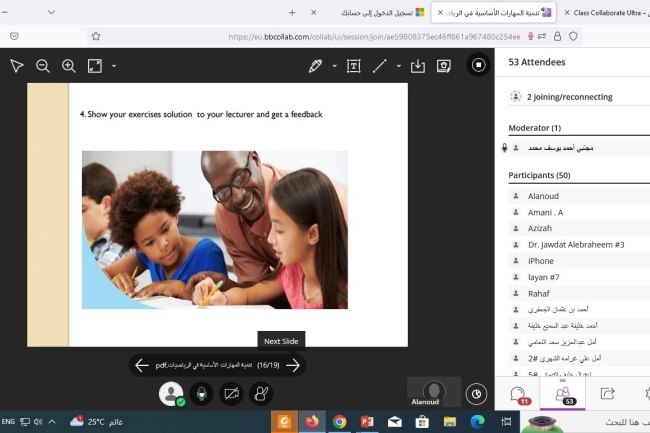Show hidden system tray icons chevron

coord(52,422)
